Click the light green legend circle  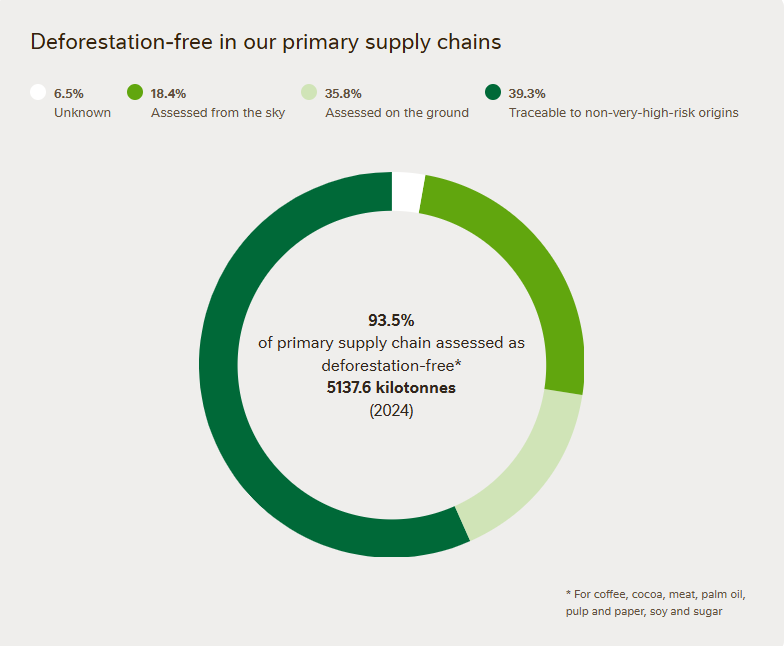coord(310,93)
